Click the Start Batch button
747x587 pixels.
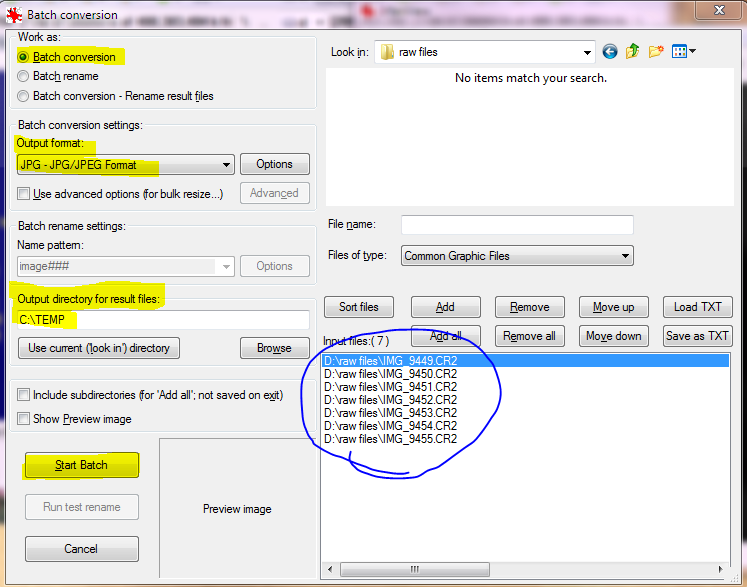[82, 465]
